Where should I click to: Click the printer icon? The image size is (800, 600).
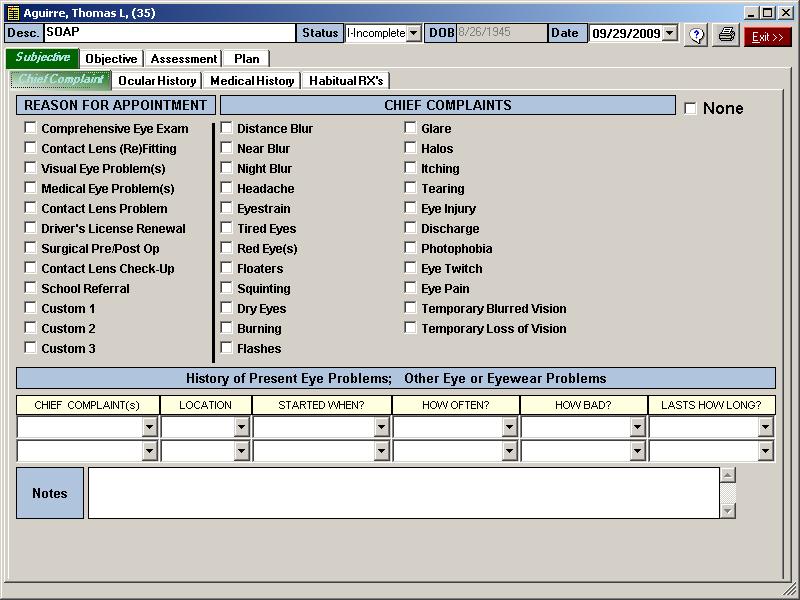tap(727, 34)
